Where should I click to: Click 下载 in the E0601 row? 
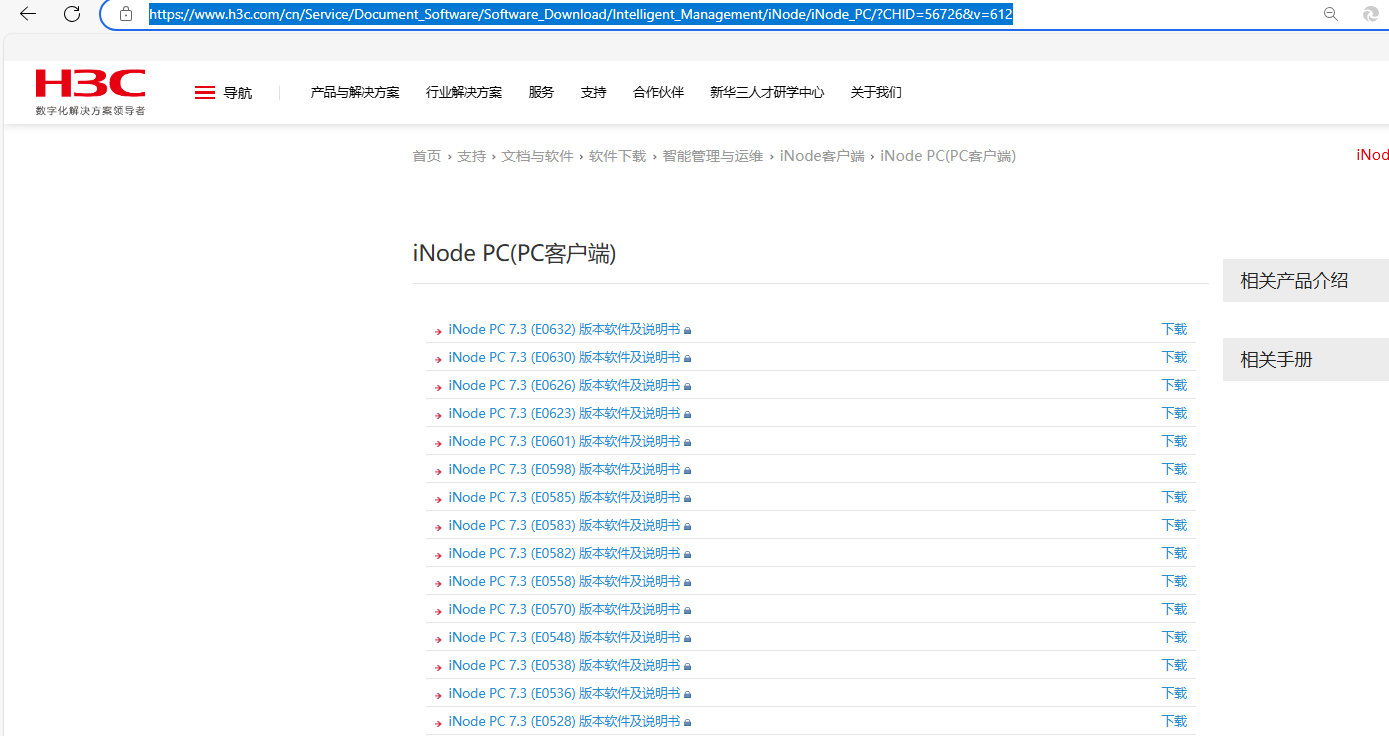click(1174, 441)
